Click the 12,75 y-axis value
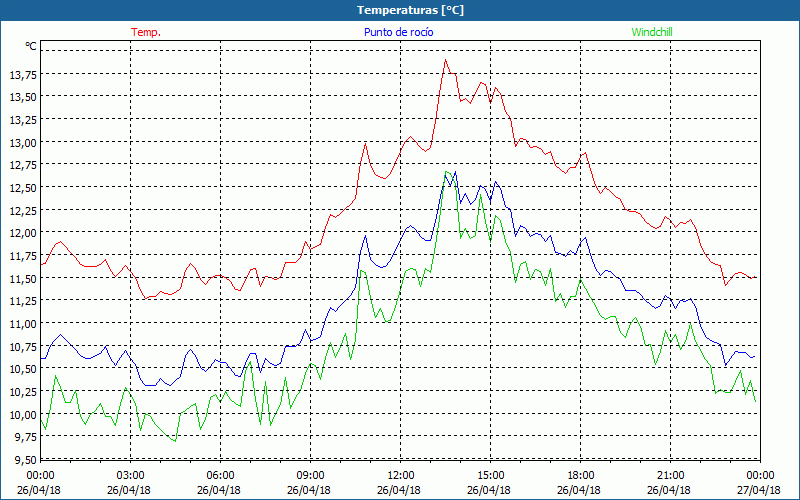The image size is (800, 500). coord(23,165)
